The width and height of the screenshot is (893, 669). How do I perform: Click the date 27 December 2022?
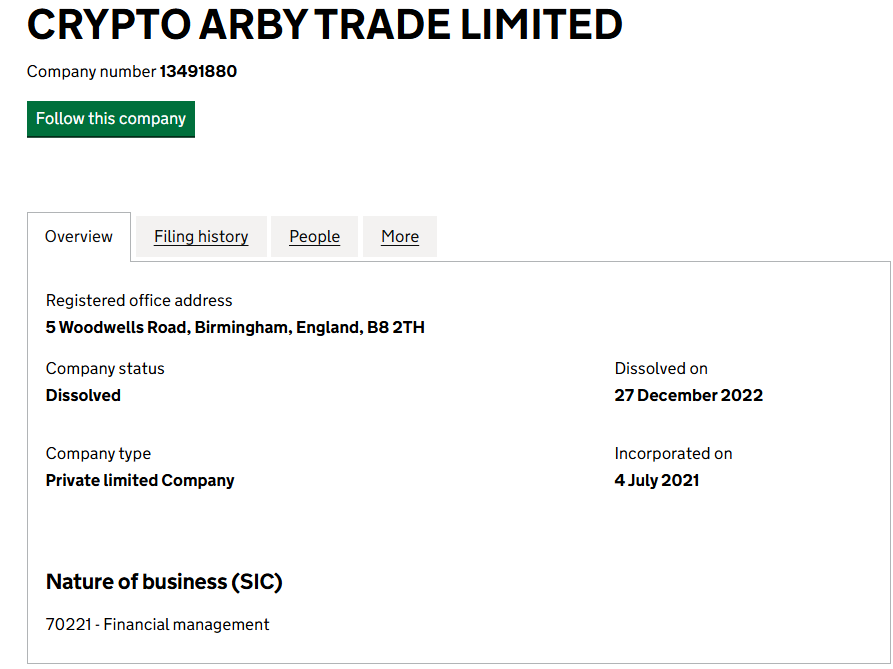coord(688,396)
